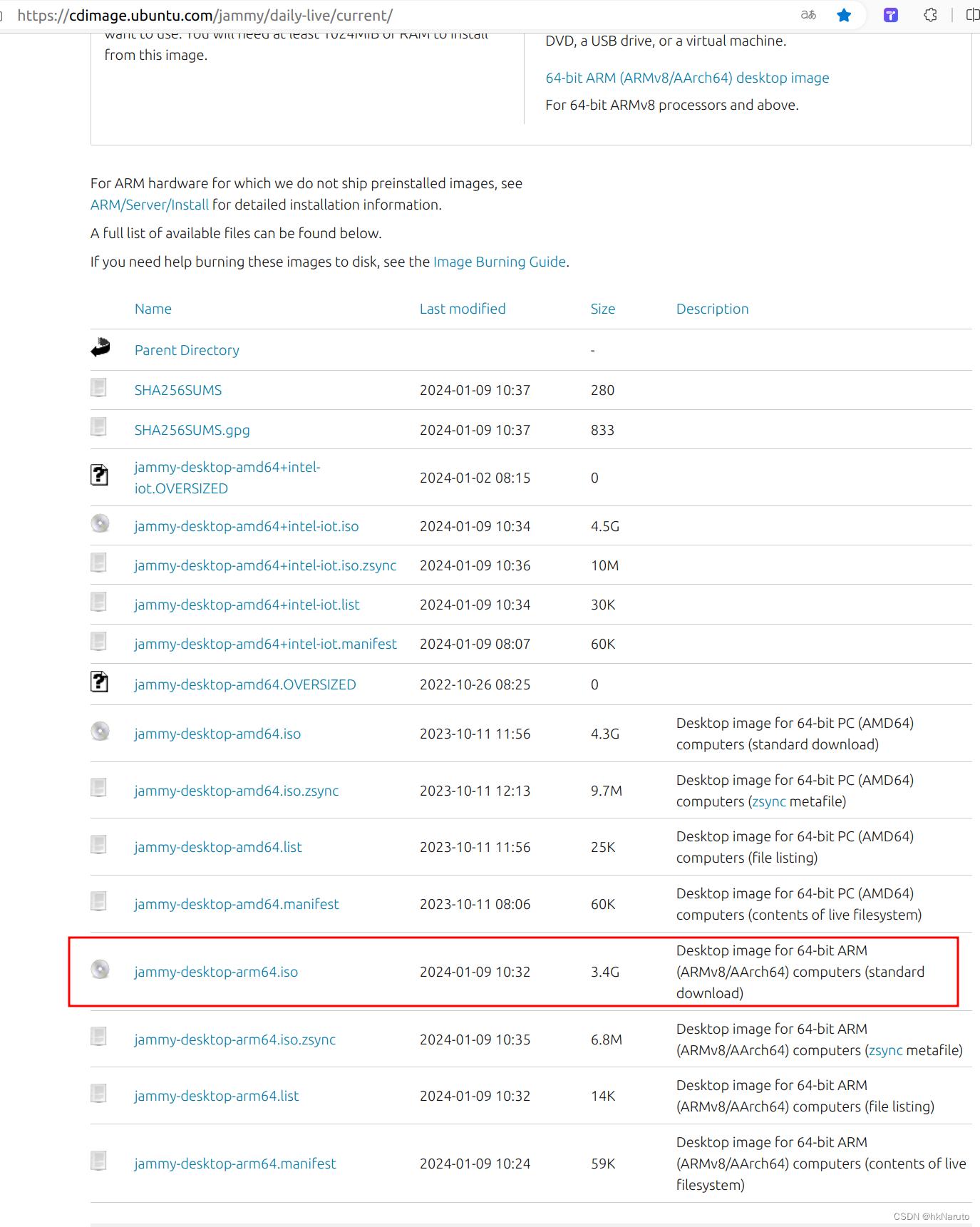Click the browser address bar URL
Image resolution: width=980 pixels, height=1227 pixels.
click(205, 15)
